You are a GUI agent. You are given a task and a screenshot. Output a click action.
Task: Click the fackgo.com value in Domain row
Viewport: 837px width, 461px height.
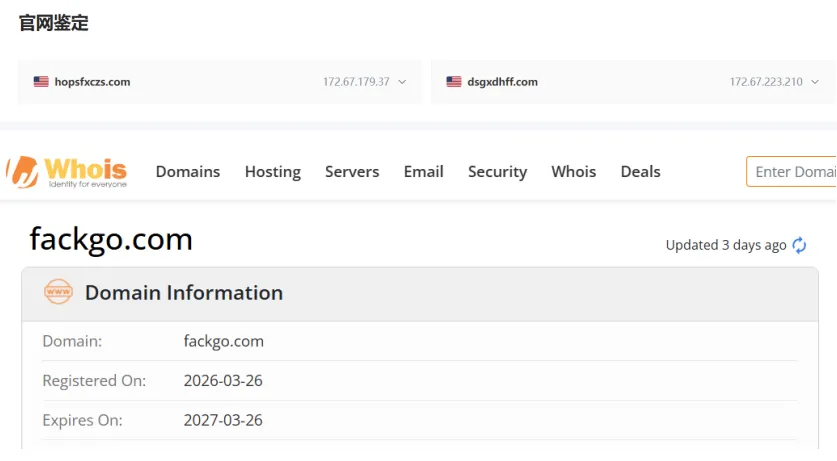pyautogui.click(x=224, y=341)
